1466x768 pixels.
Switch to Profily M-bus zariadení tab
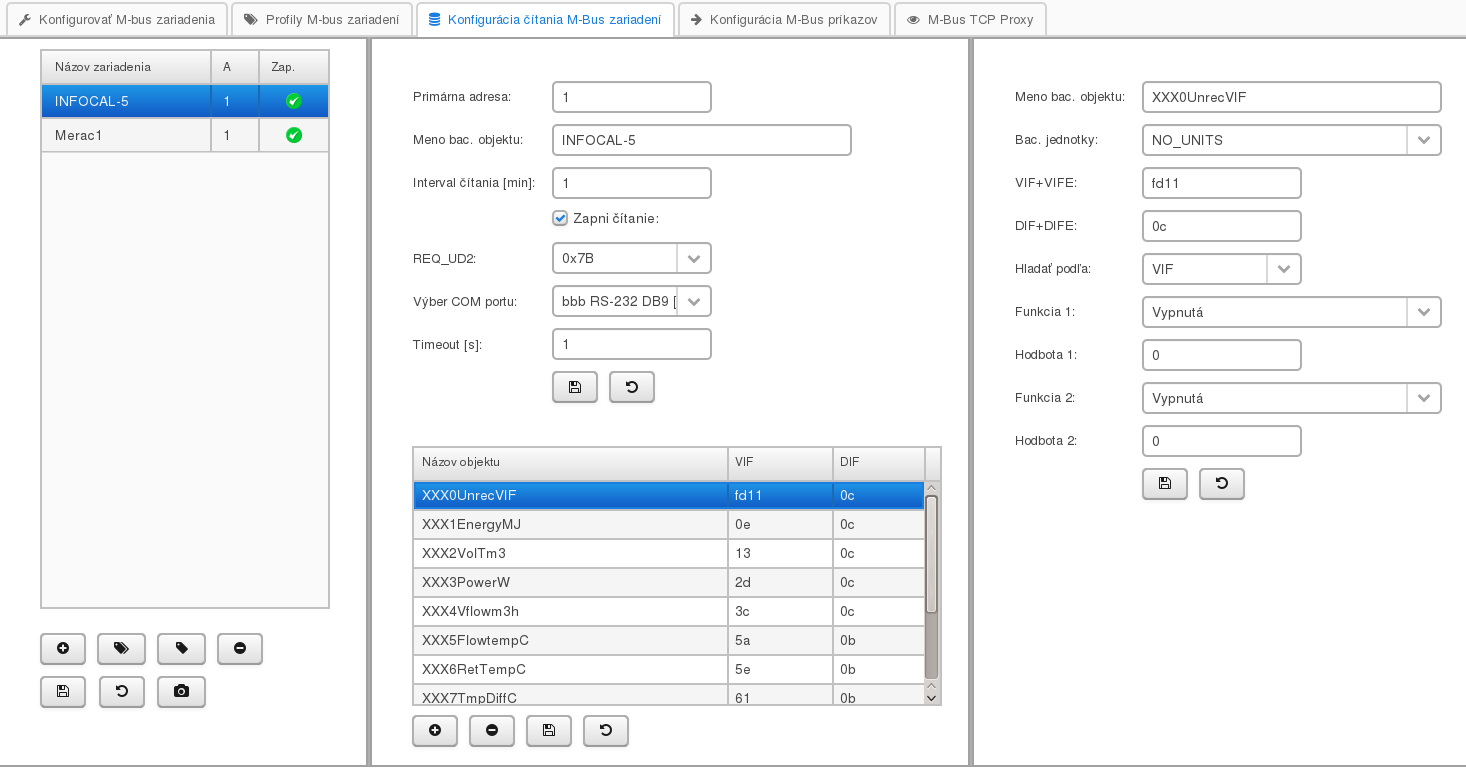click(324, 20)
